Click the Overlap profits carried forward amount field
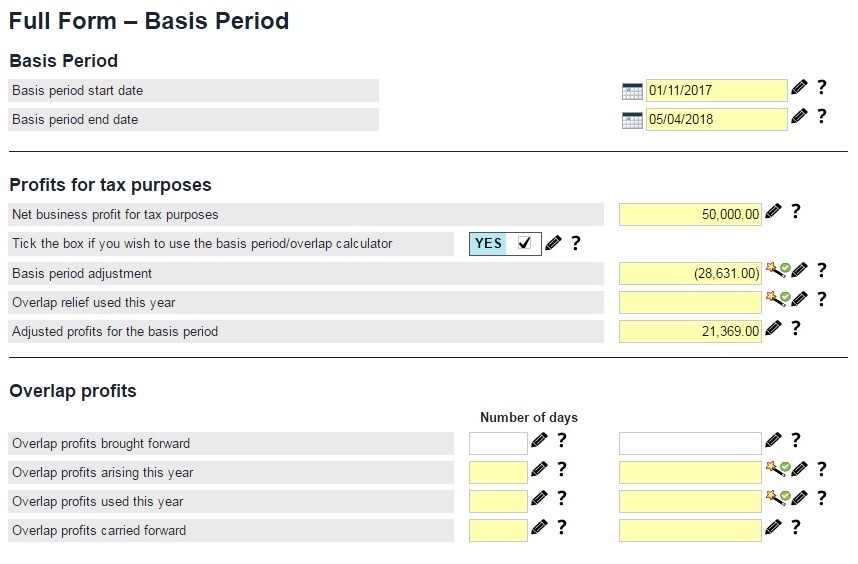 [690, 530]
